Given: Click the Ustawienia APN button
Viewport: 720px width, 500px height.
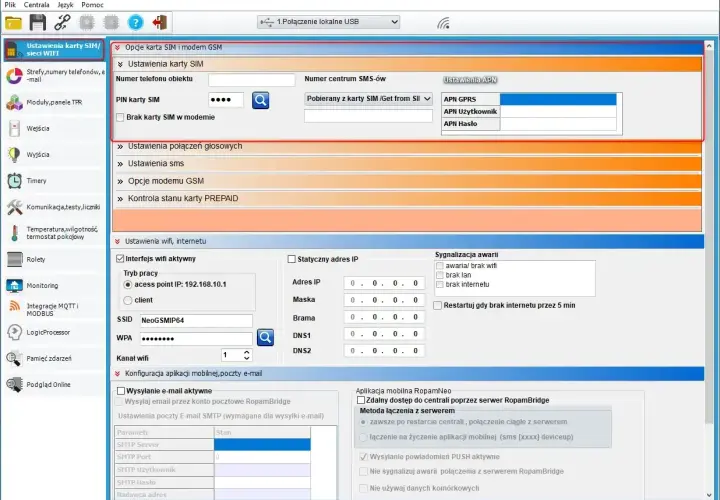Looking at the screenshot, I should pos(470,80).
